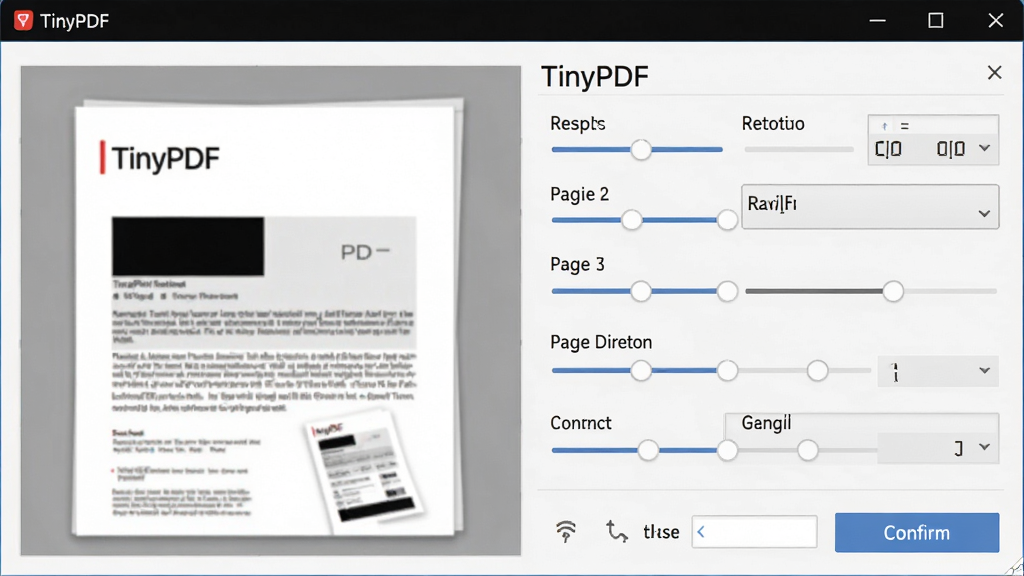
Task: Maximize the TinyPDF window
Action: (935, 21)
